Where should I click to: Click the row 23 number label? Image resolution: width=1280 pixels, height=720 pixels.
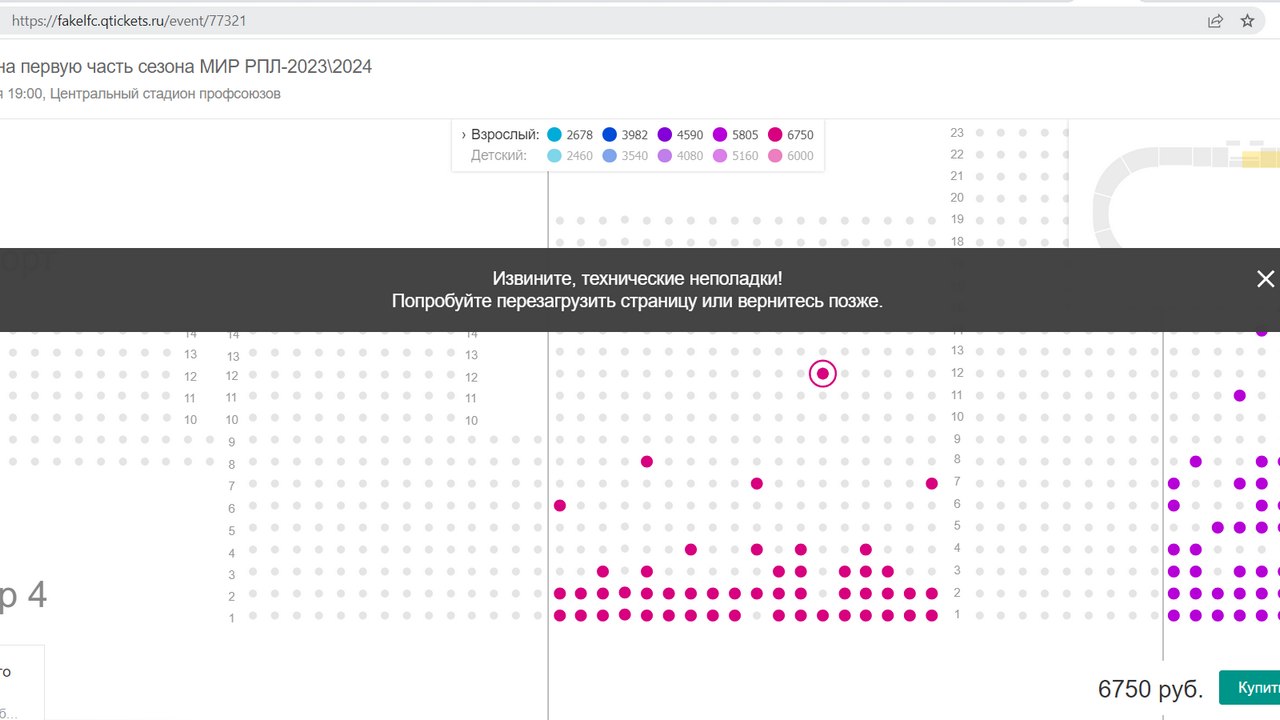[957, 132]
